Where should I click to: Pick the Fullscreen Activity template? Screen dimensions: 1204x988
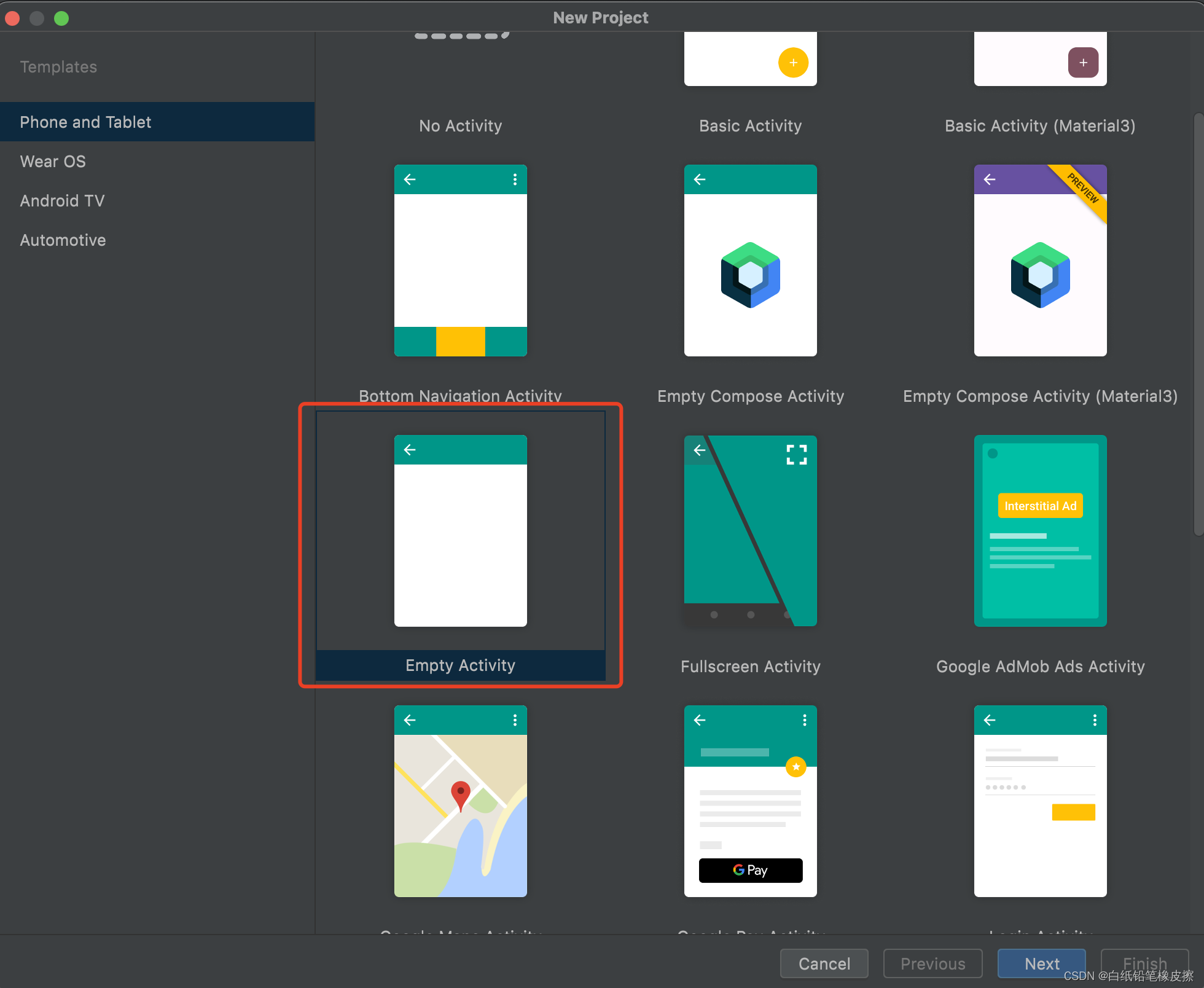750,531
